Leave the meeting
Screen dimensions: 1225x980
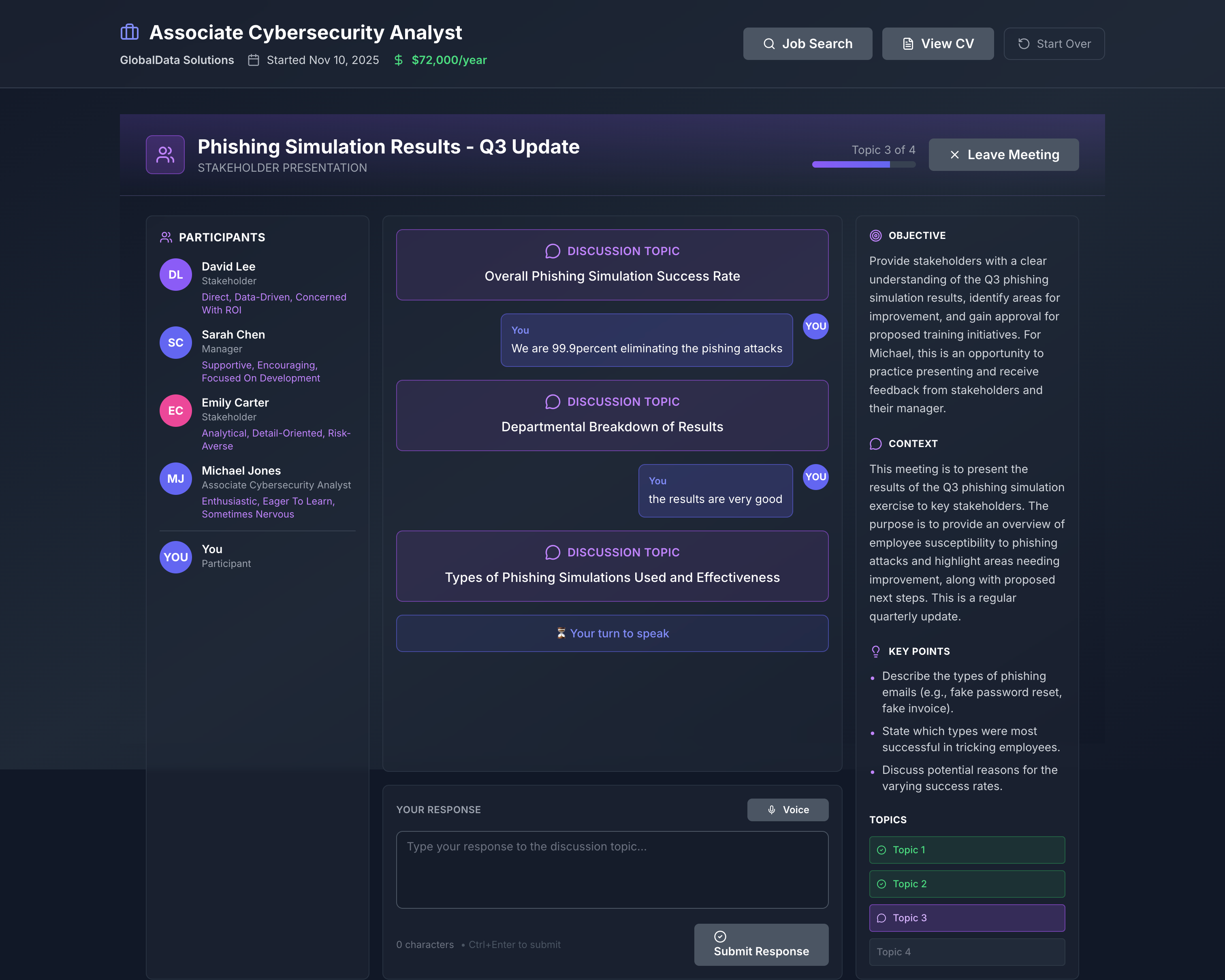pos(1003,155)
